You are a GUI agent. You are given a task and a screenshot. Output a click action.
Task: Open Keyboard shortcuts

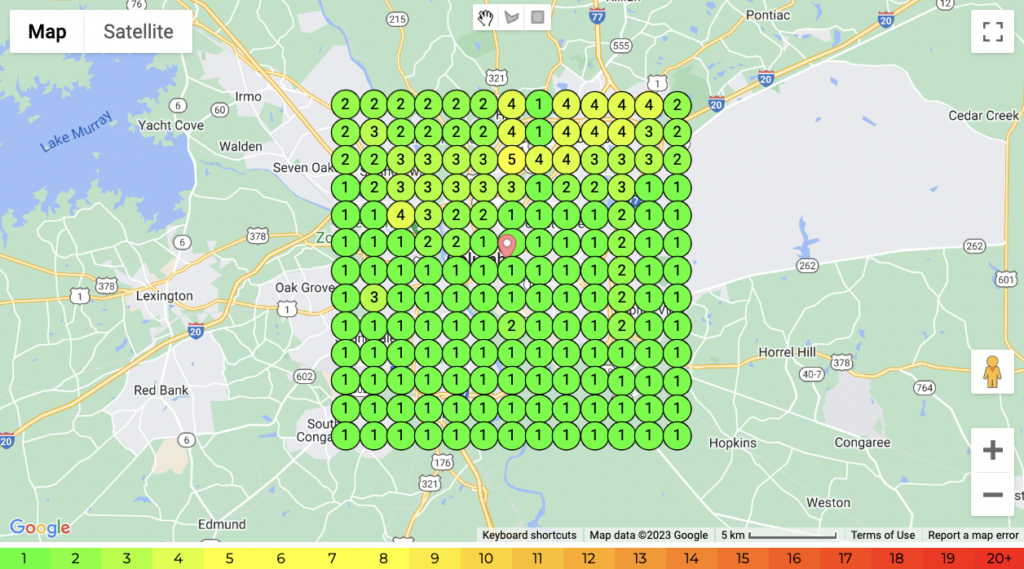click(529, 535)
